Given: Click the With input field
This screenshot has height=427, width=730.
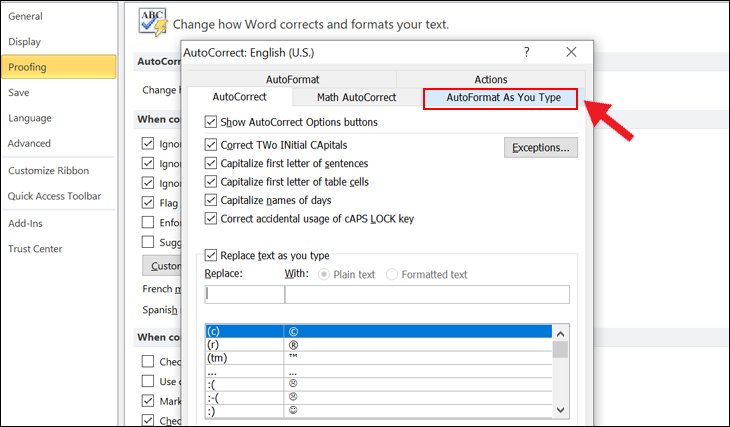Looking at the screenshot, I should click(427, 294).
